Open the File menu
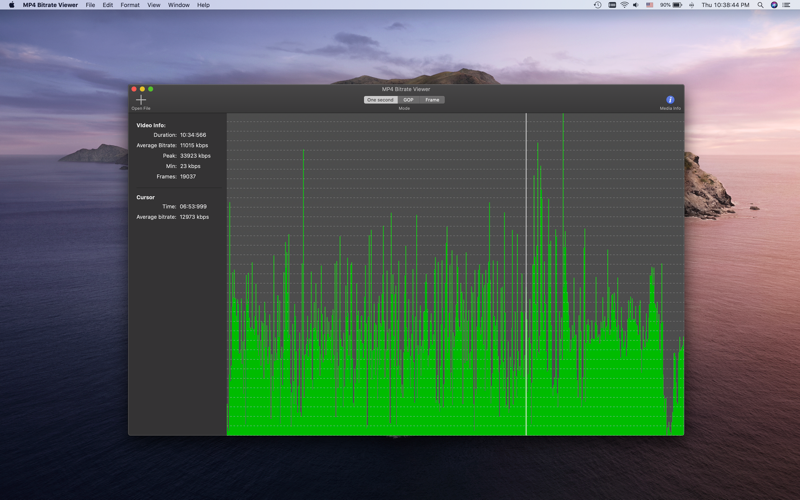The image size is (800, 500). pos(90,5)
